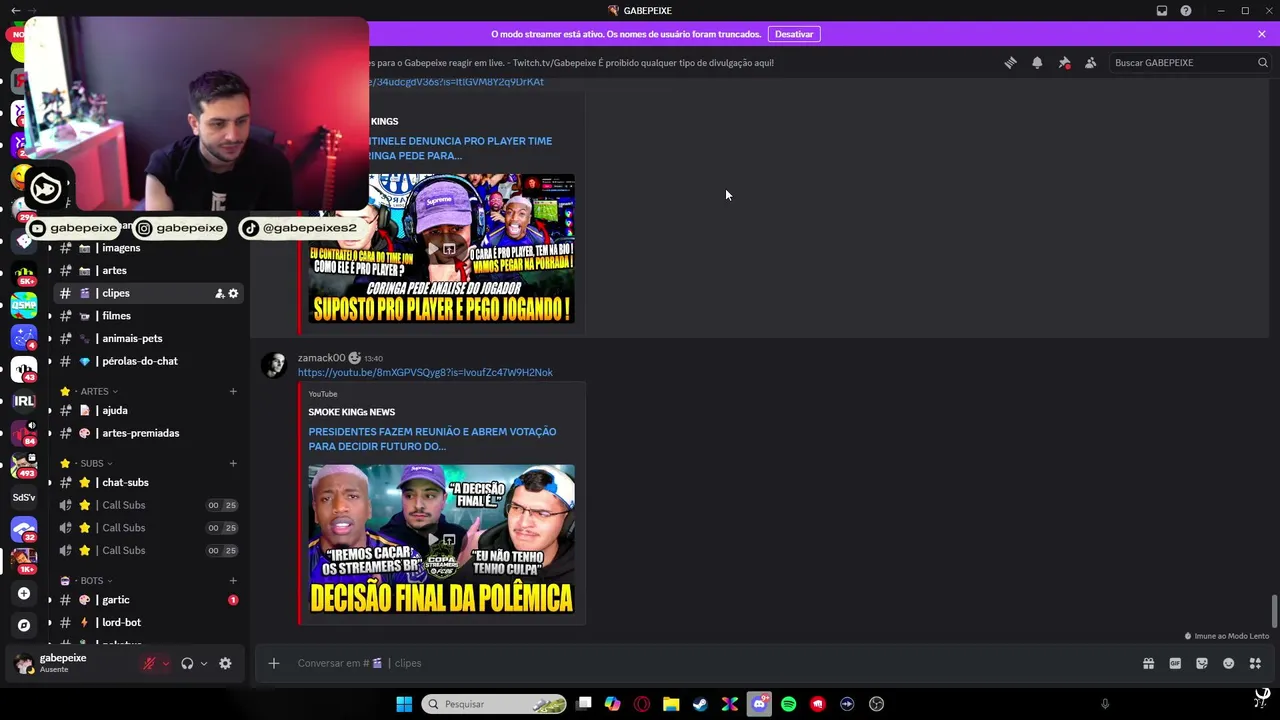
Task: Open SMOKE KINGs NEWS channel link
Action: point(351,412)
